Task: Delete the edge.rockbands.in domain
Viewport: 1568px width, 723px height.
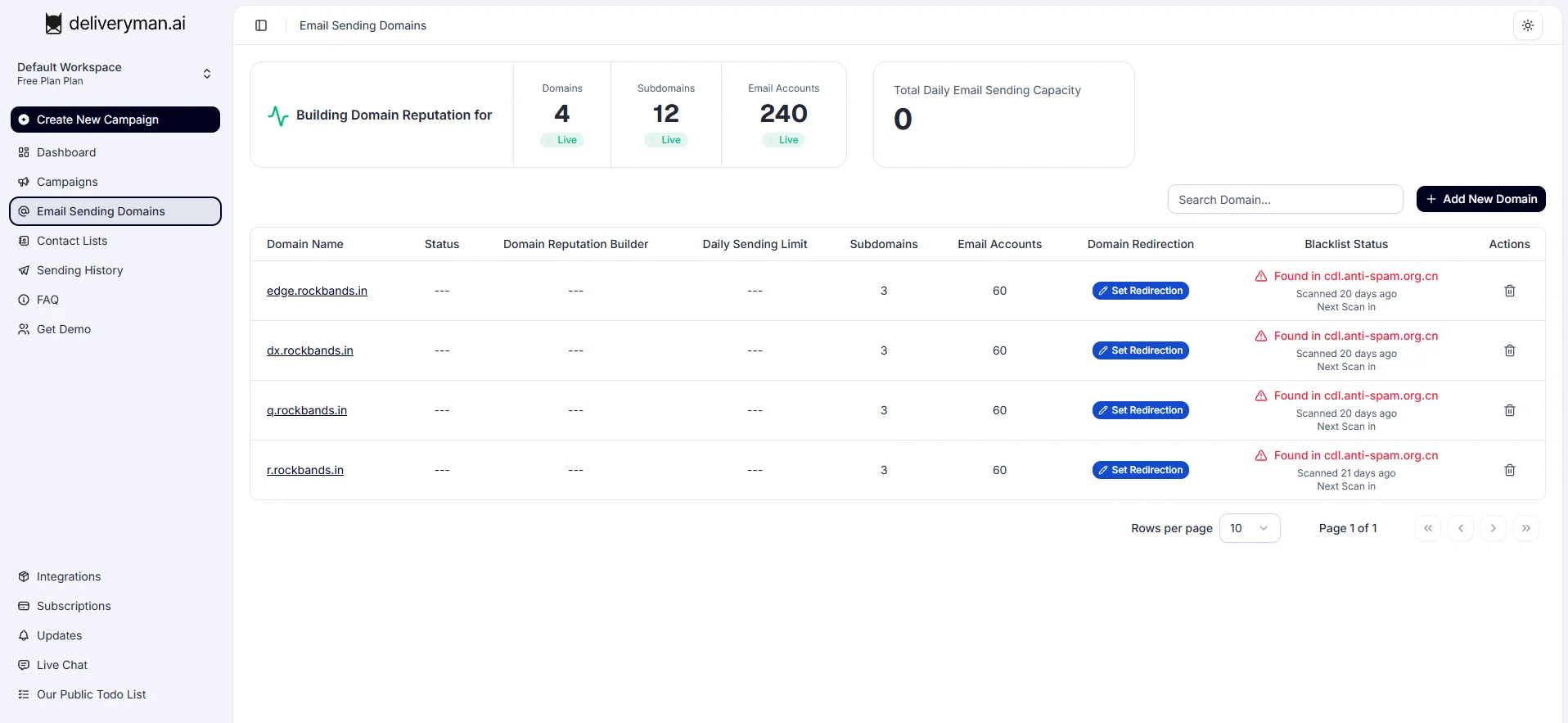Action: (1509, 291)
